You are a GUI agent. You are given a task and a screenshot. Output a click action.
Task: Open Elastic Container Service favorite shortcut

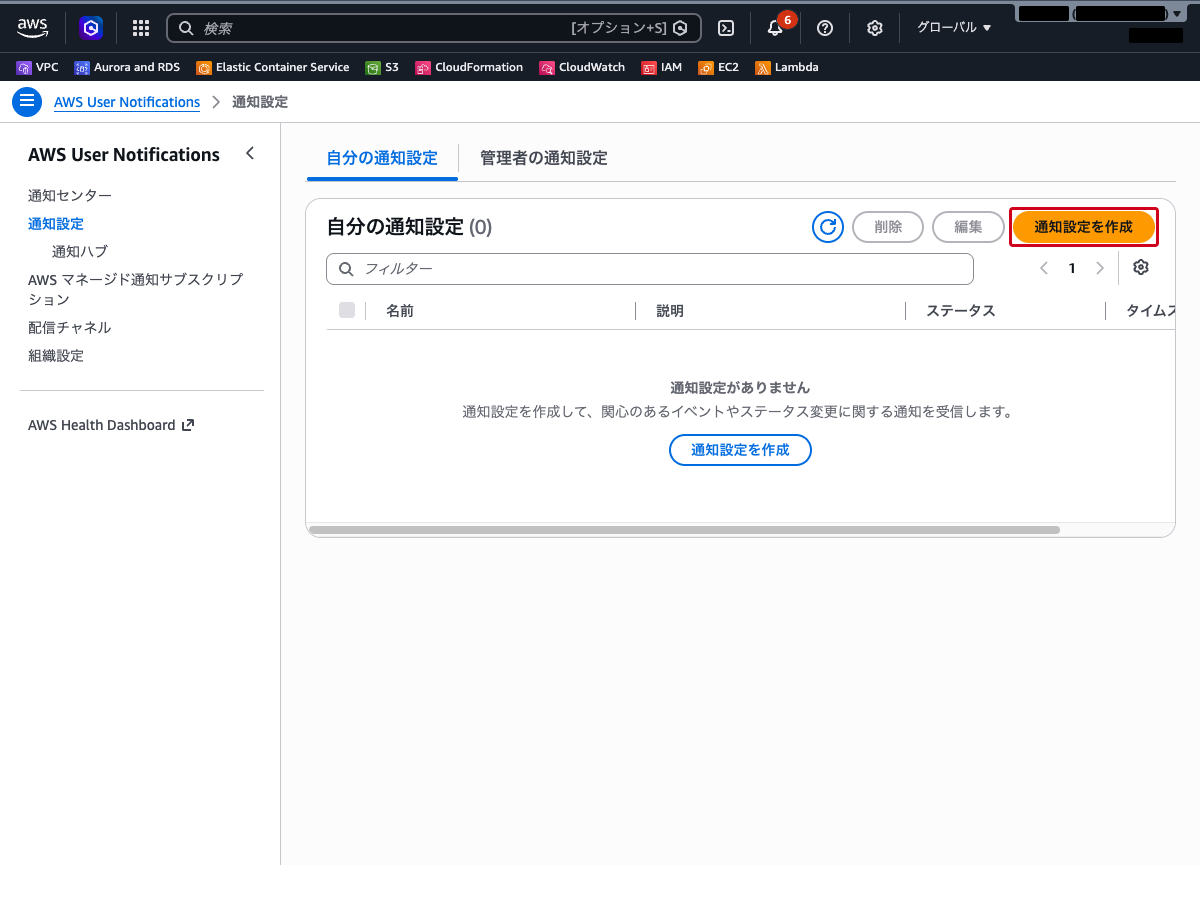tap(273, 68)
